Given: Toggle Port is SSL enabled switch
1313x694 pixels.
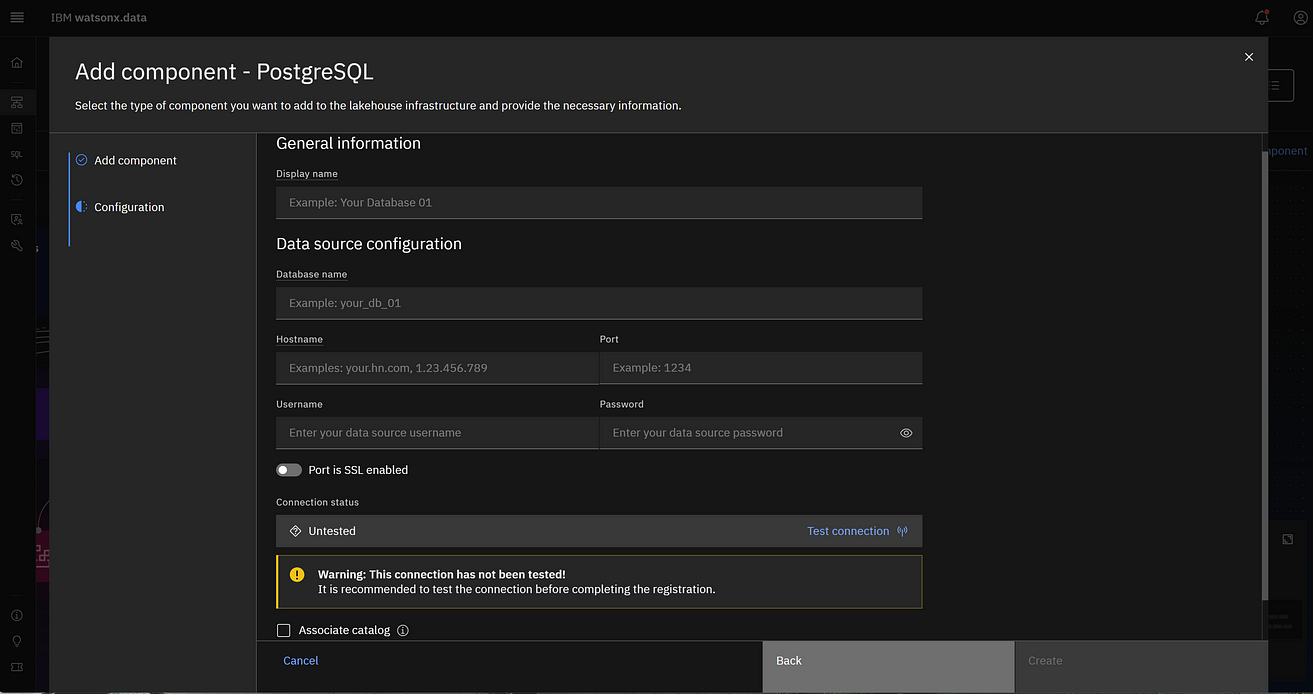Looking at the screenshot, I should [289, 470].
